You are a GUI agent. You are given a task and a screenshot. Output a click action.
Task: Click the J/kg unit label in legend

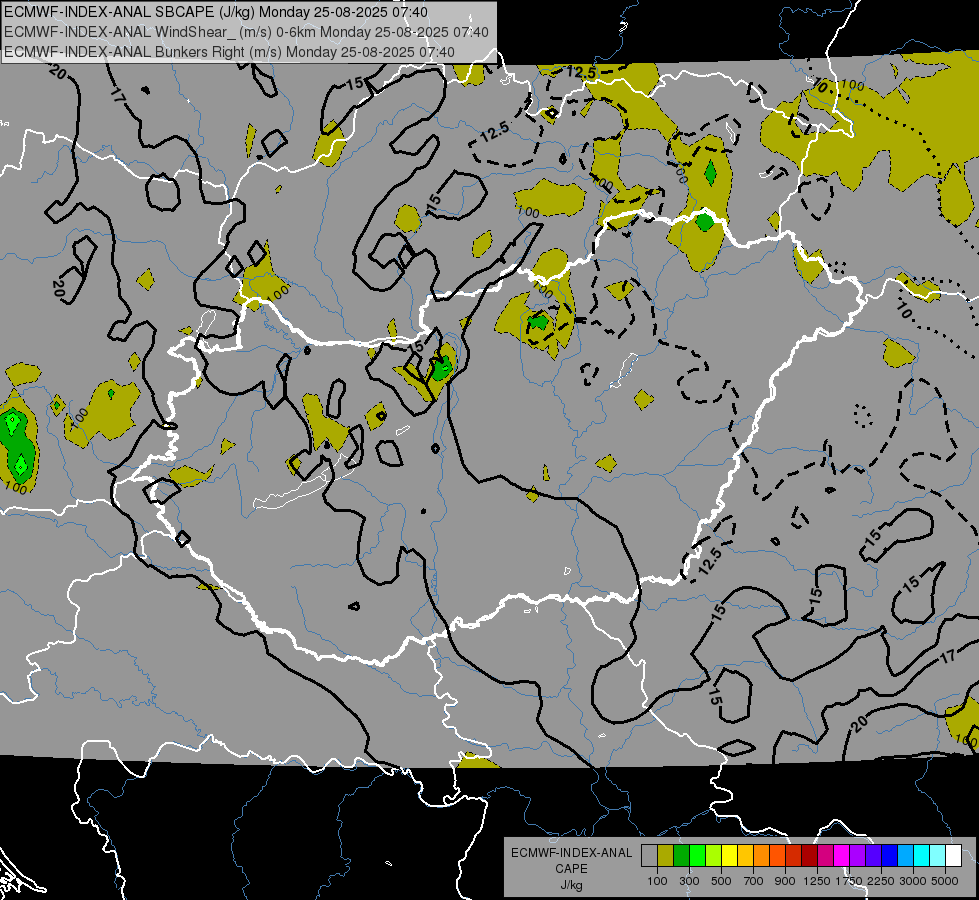pyautogui.click(x=571, y=885)
